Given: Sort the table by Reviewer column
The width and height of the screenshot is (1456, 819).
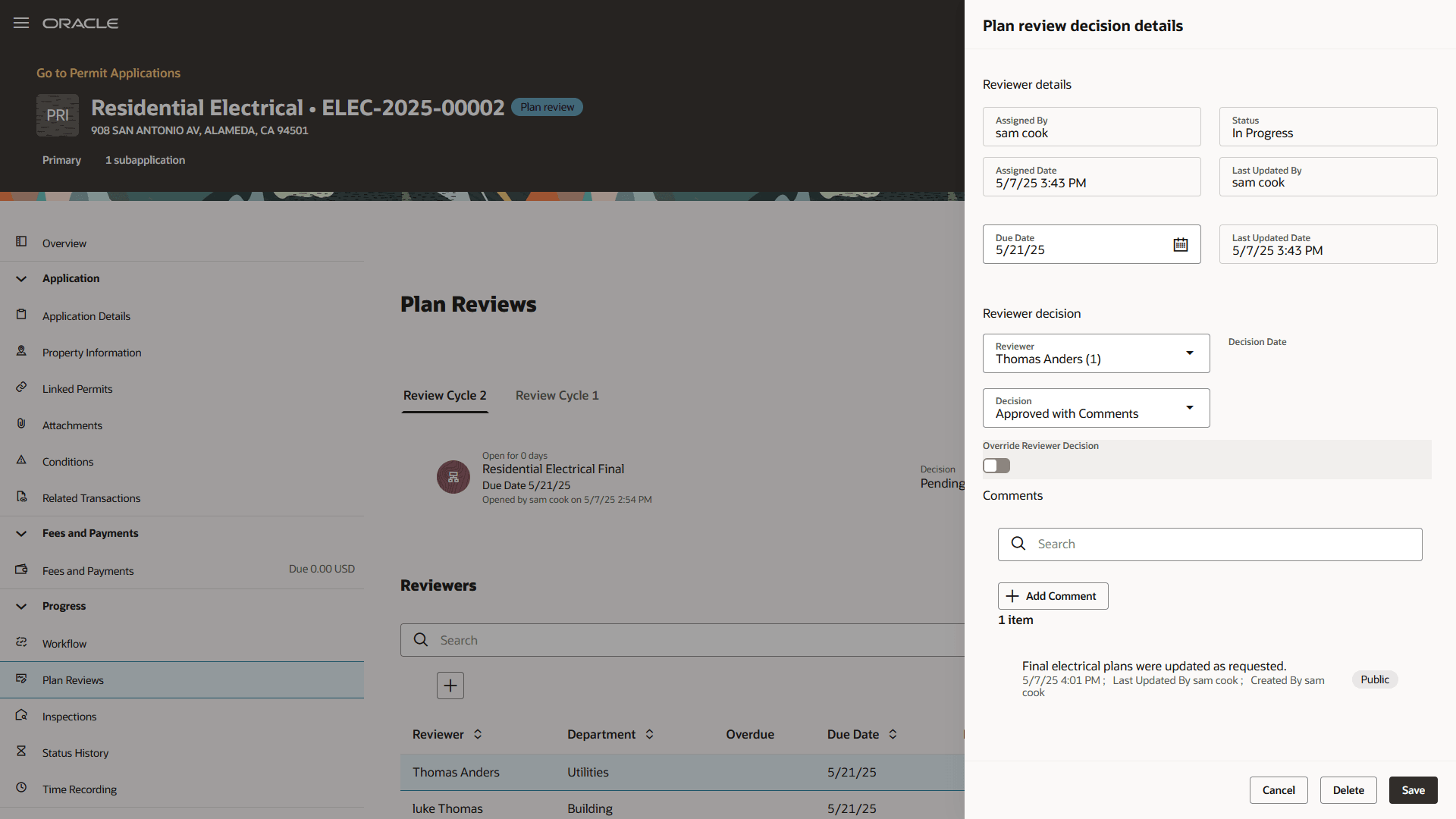Looking at the screenshot, I should click(x=478, y=734).
